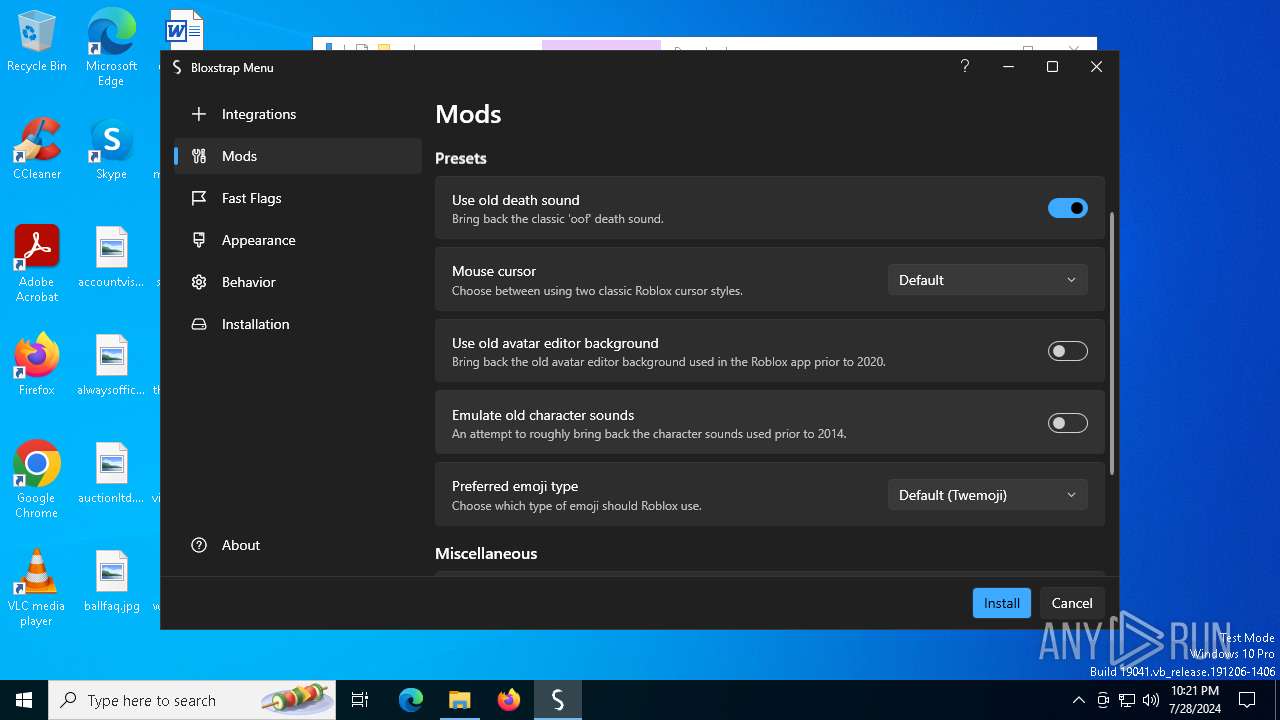Click the flag icon beside Fast Flags
Viewport: 1280px width, 720px height.
(x=199, y=198)
